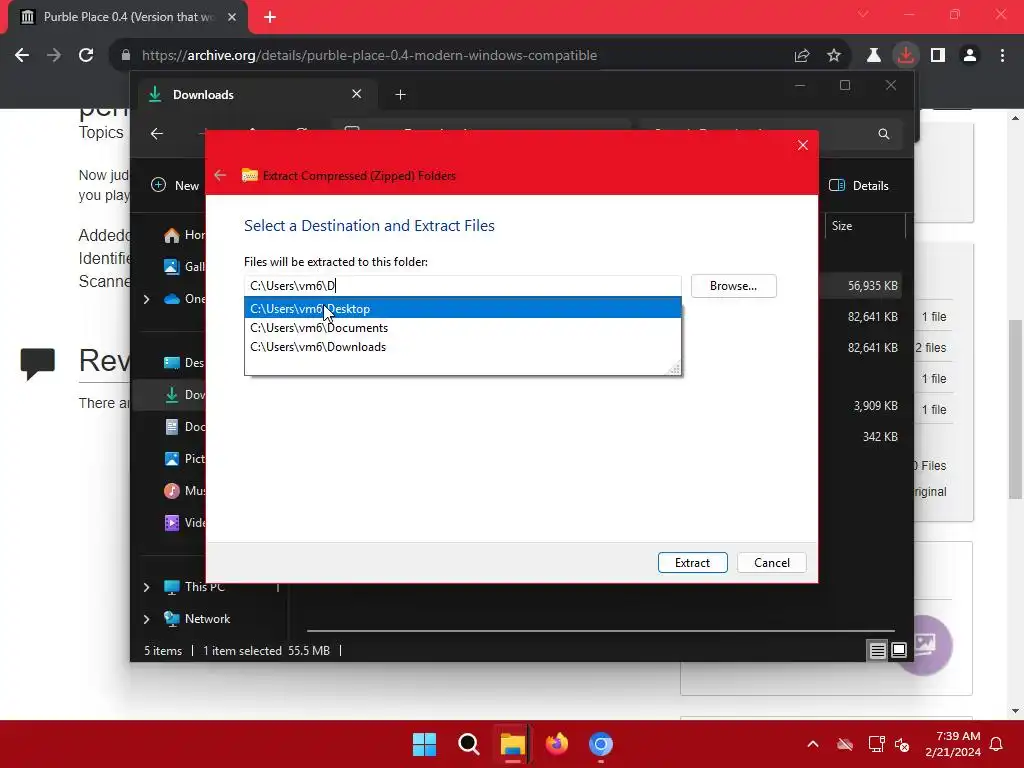Screen dimensions: 1024x768
Task: Open volume muted tray icon
Action: [903, 744]
